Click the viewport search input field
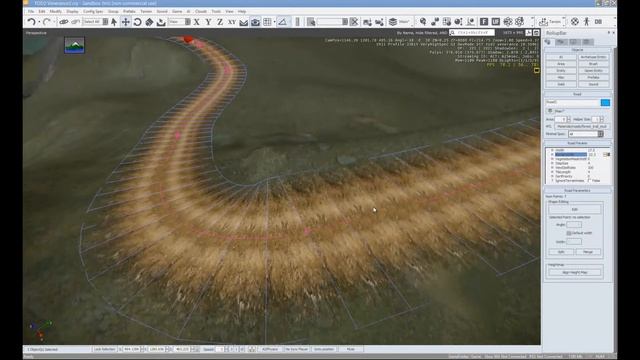 (475, 33)
